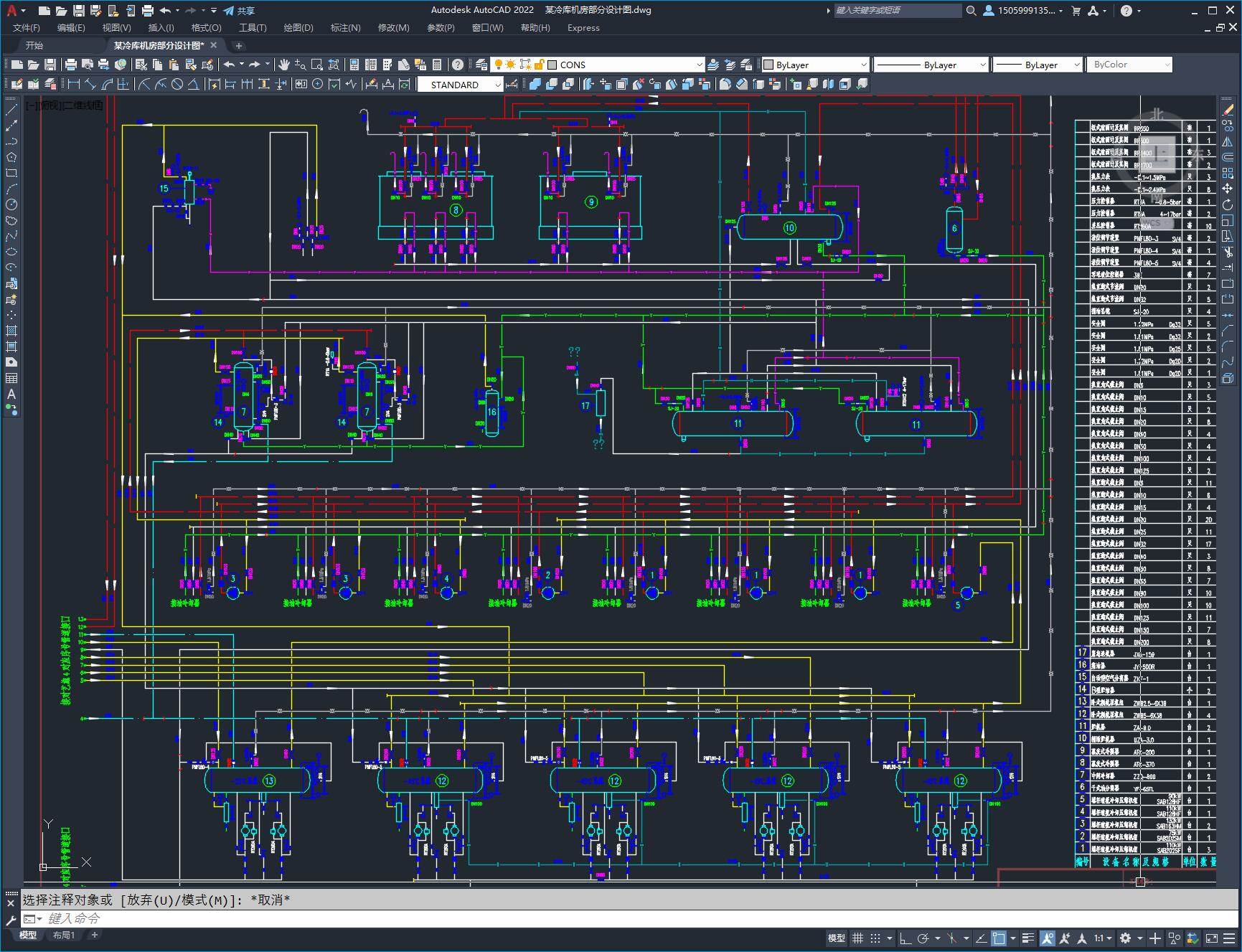This screenshot has width=1242, height=952.
Task: Toggle polar tracking in status bar
Action: 923,938
